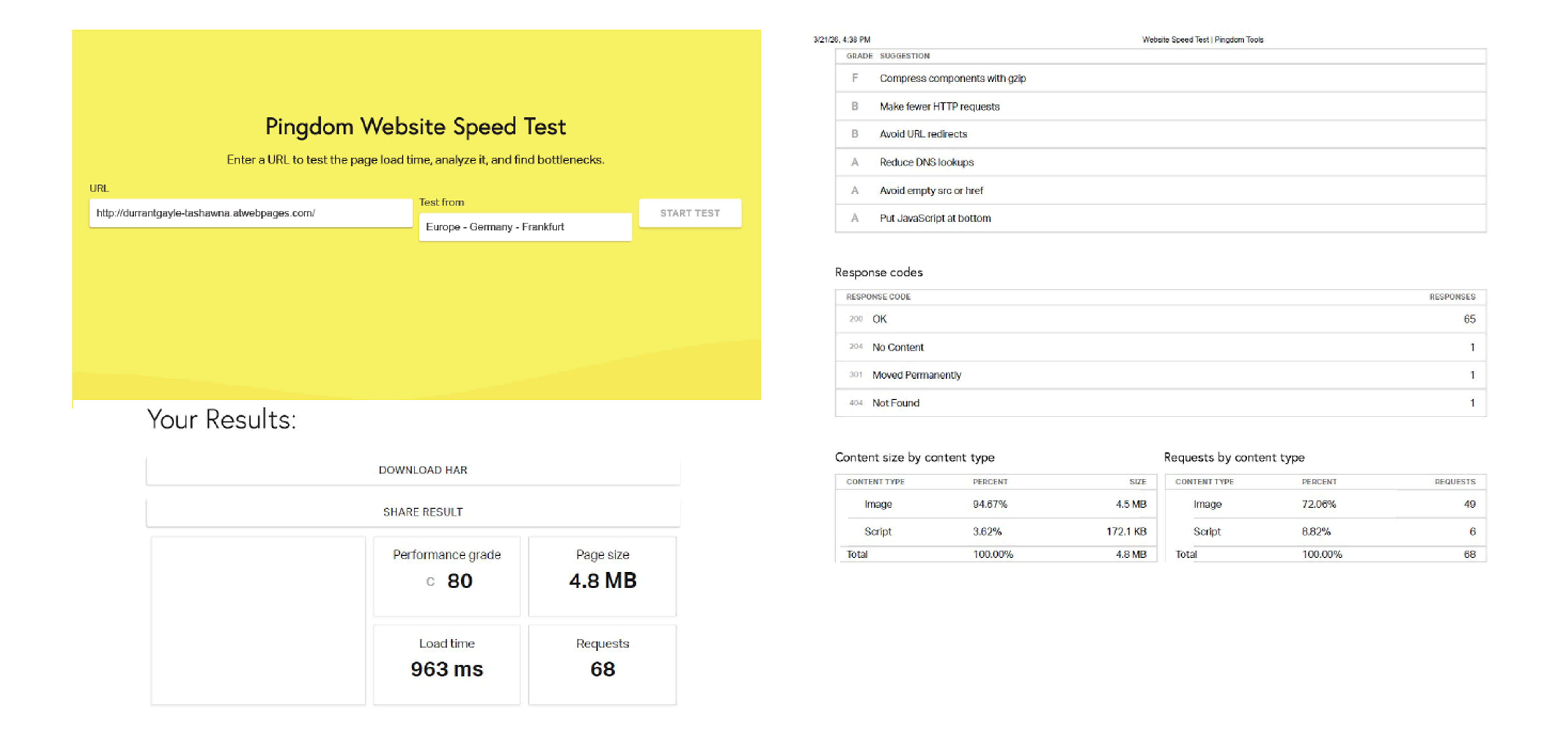
Task: Click the 72.06% Image requests percent cell
Action: pyautogui.click(x=1318, y=504)
